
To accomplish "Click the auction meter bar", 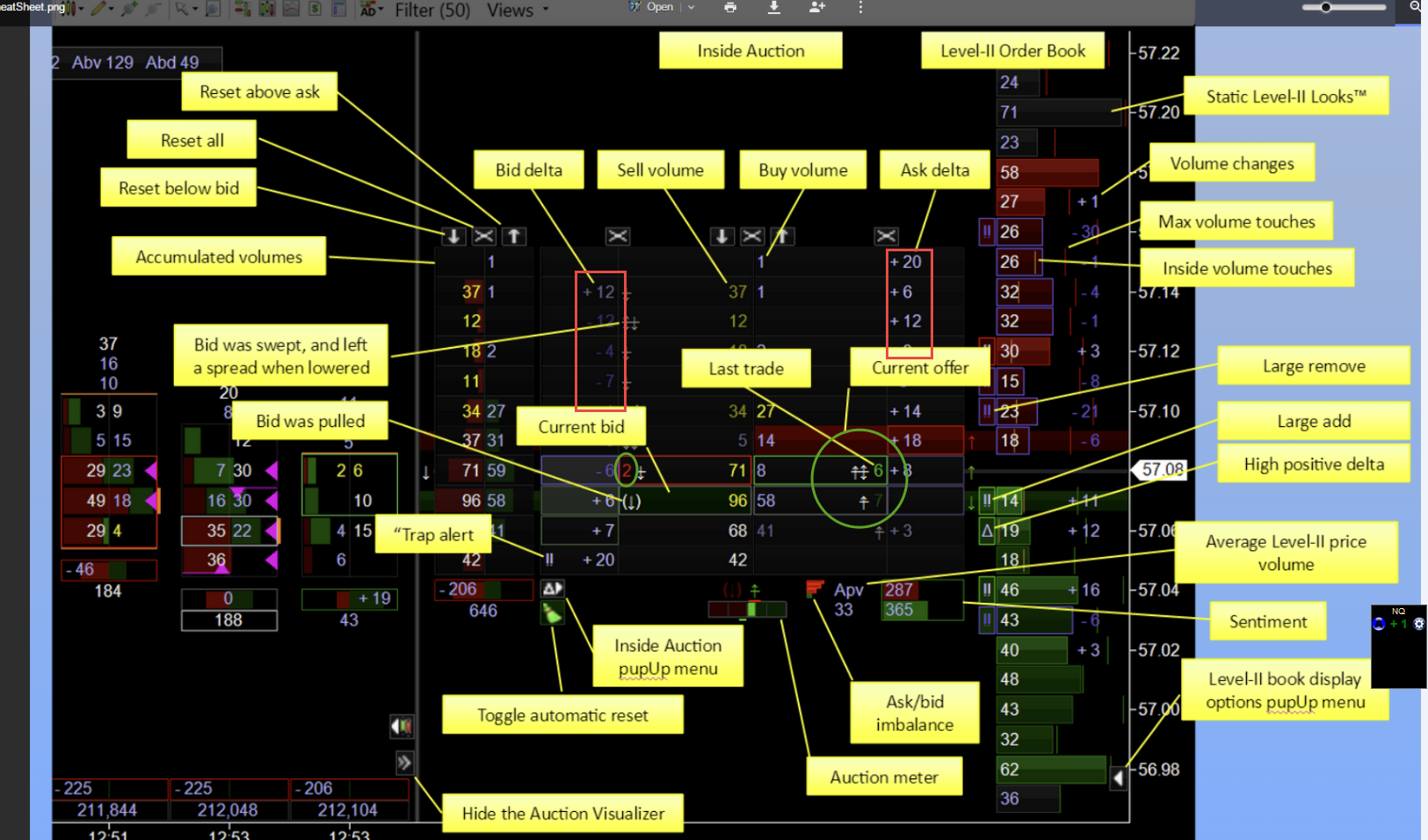I will (747, 609).
